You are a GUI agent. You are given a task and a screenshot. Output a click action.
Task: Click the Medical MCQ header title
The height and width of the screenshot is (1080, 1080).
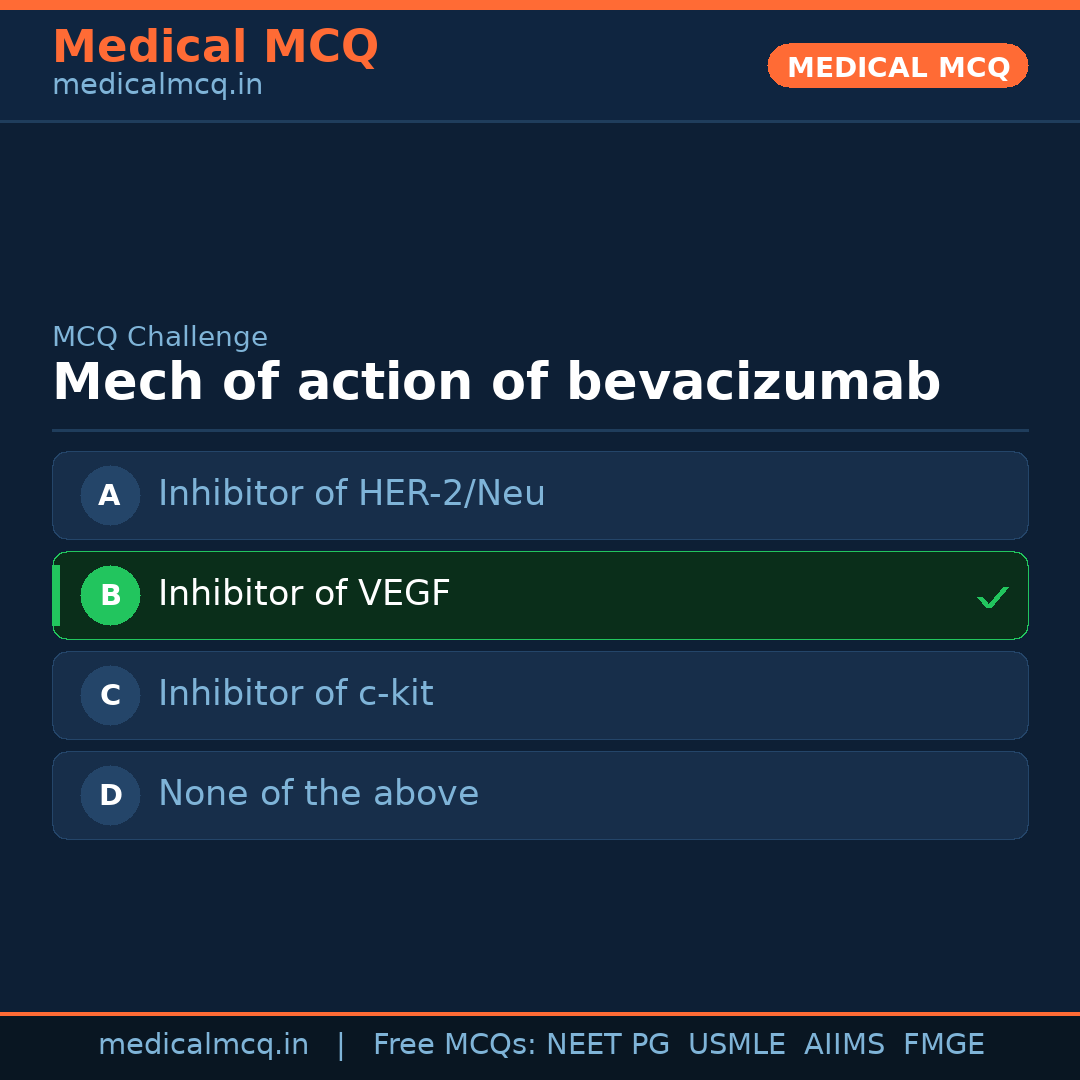(215, 47)
